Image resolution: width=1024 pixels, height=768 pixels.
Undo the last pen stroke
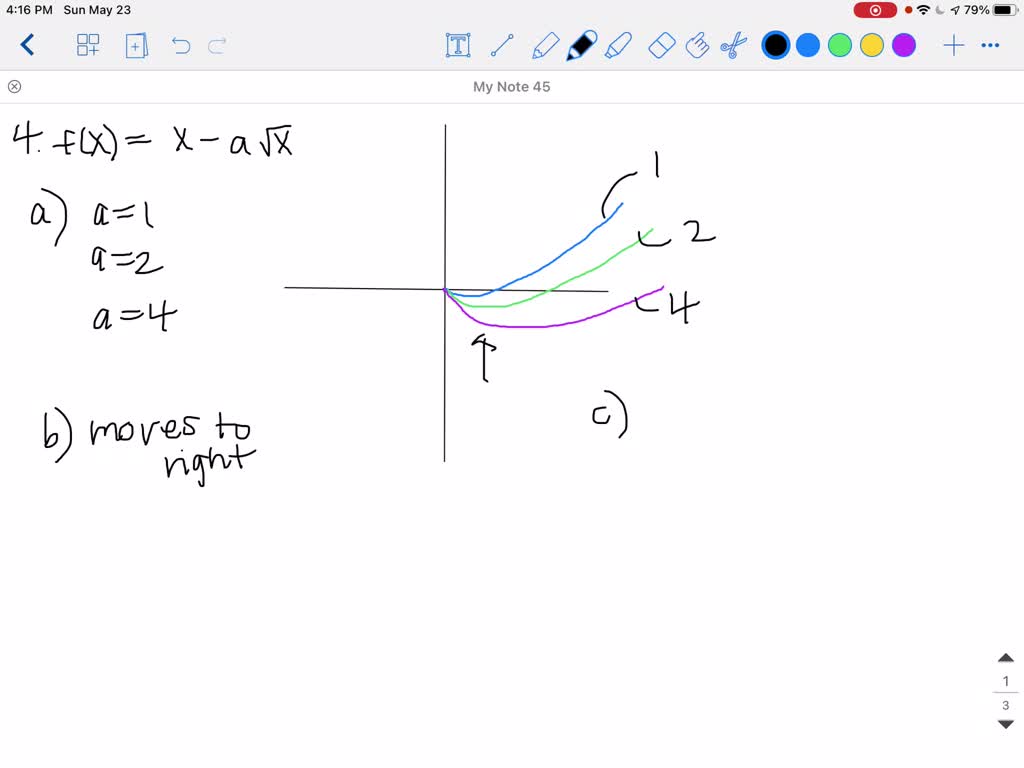(181, 45)
